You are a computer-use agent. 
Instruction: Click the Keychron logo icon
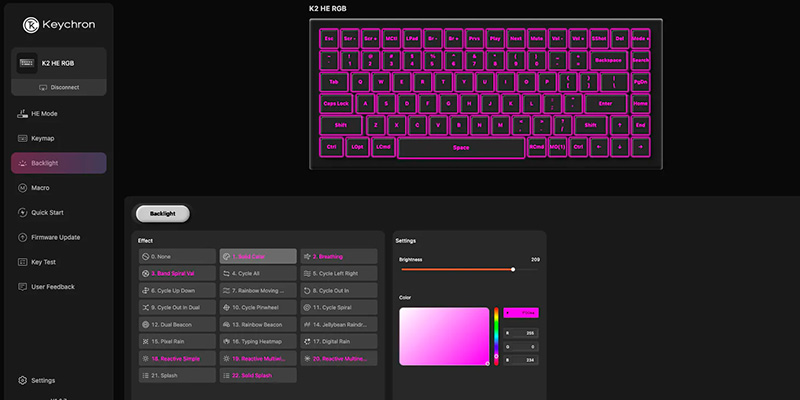pyautogui.click(x=31, y=25)
